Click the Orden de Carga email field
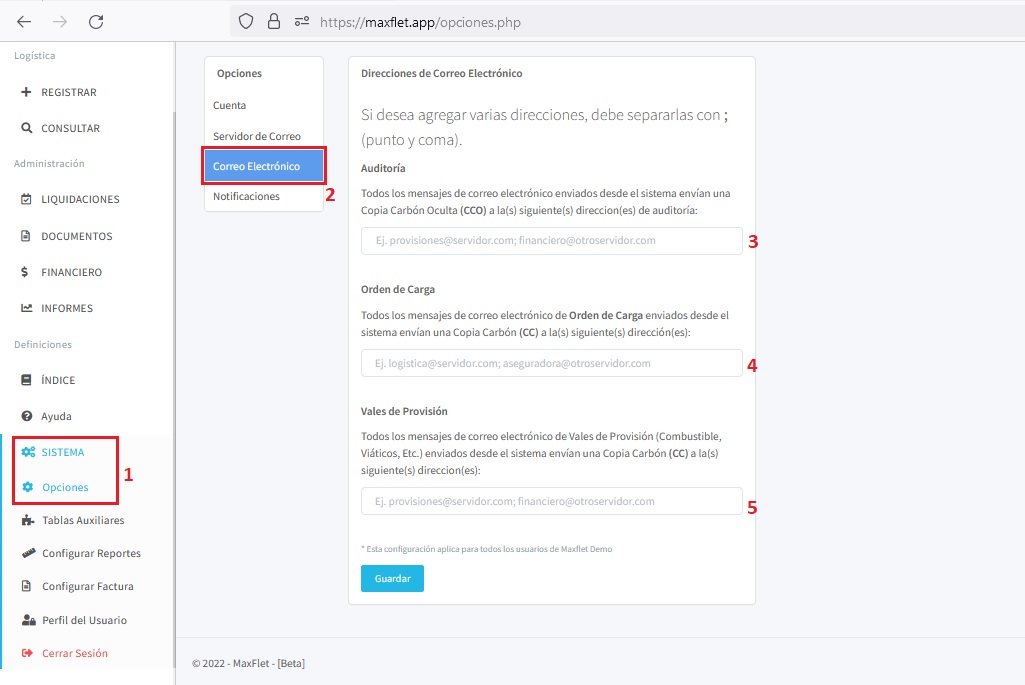The width and height of the screenshot is (1025, 685). click(551, 363)
